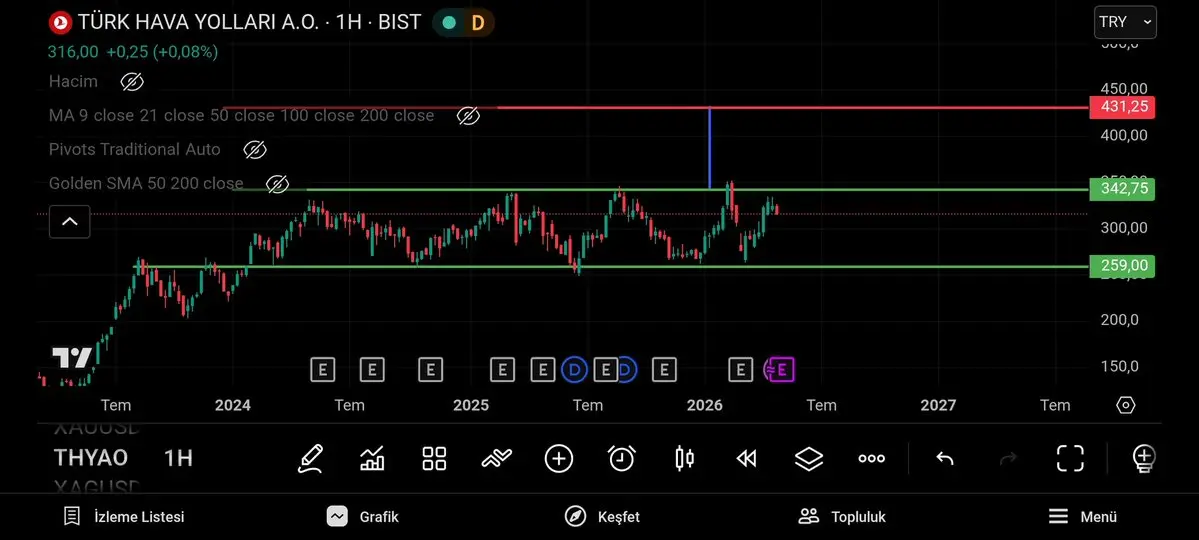The width and height of the screenshot is (1199, 540).
Task: Tap the 2026 label on time axis
Action: (x=705, y=405)
